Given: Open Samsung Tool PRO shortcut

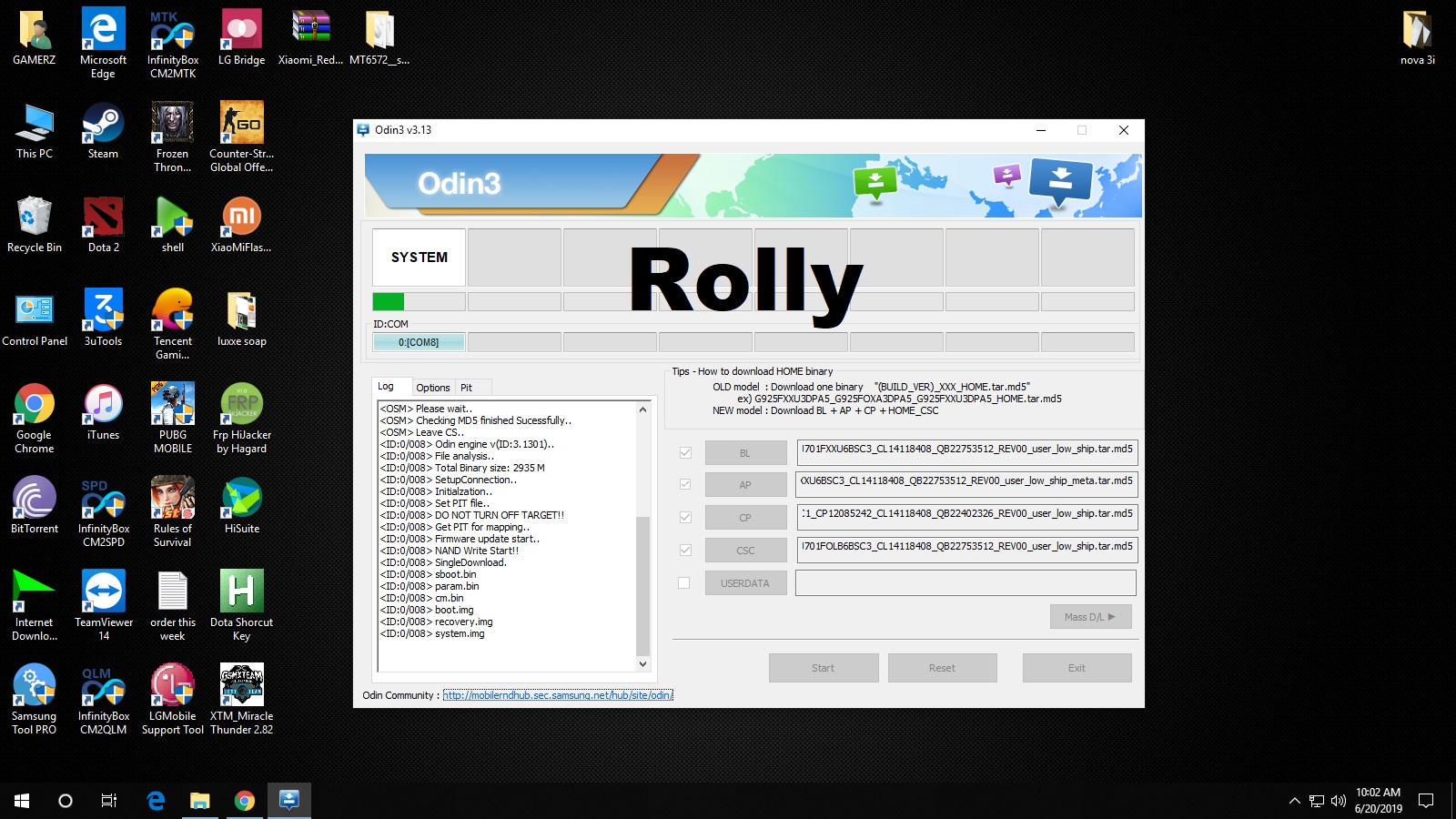Looking at the screenshot, I should click(35, 699).
